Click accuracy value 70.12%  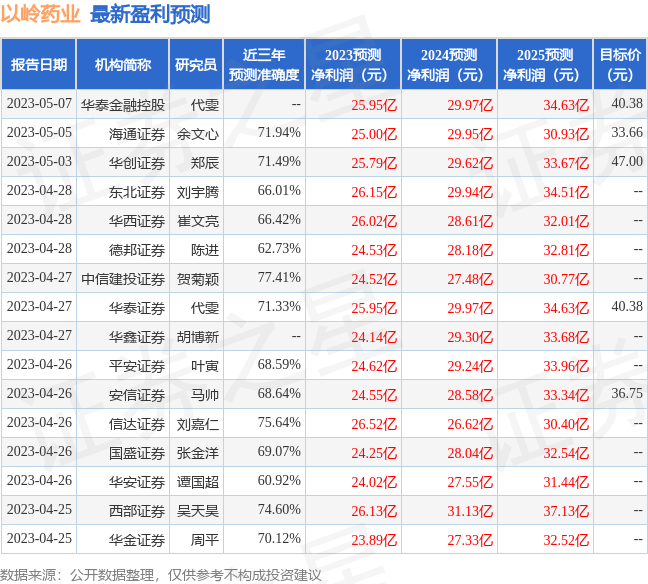coord(279,539)
